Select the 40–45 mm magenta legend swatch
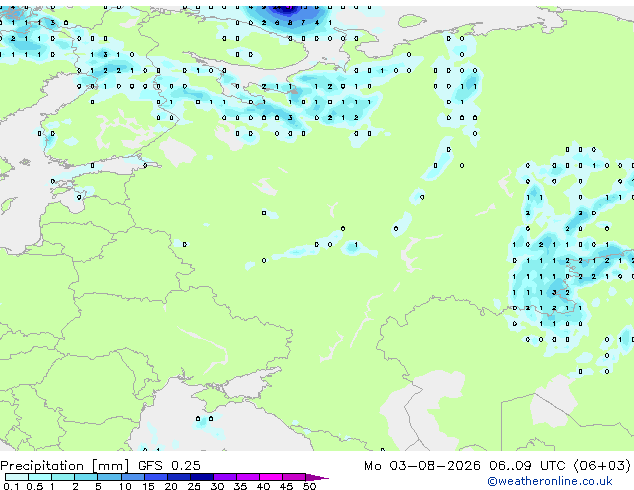This screenshot has width=634, height=490. [271, 477]
